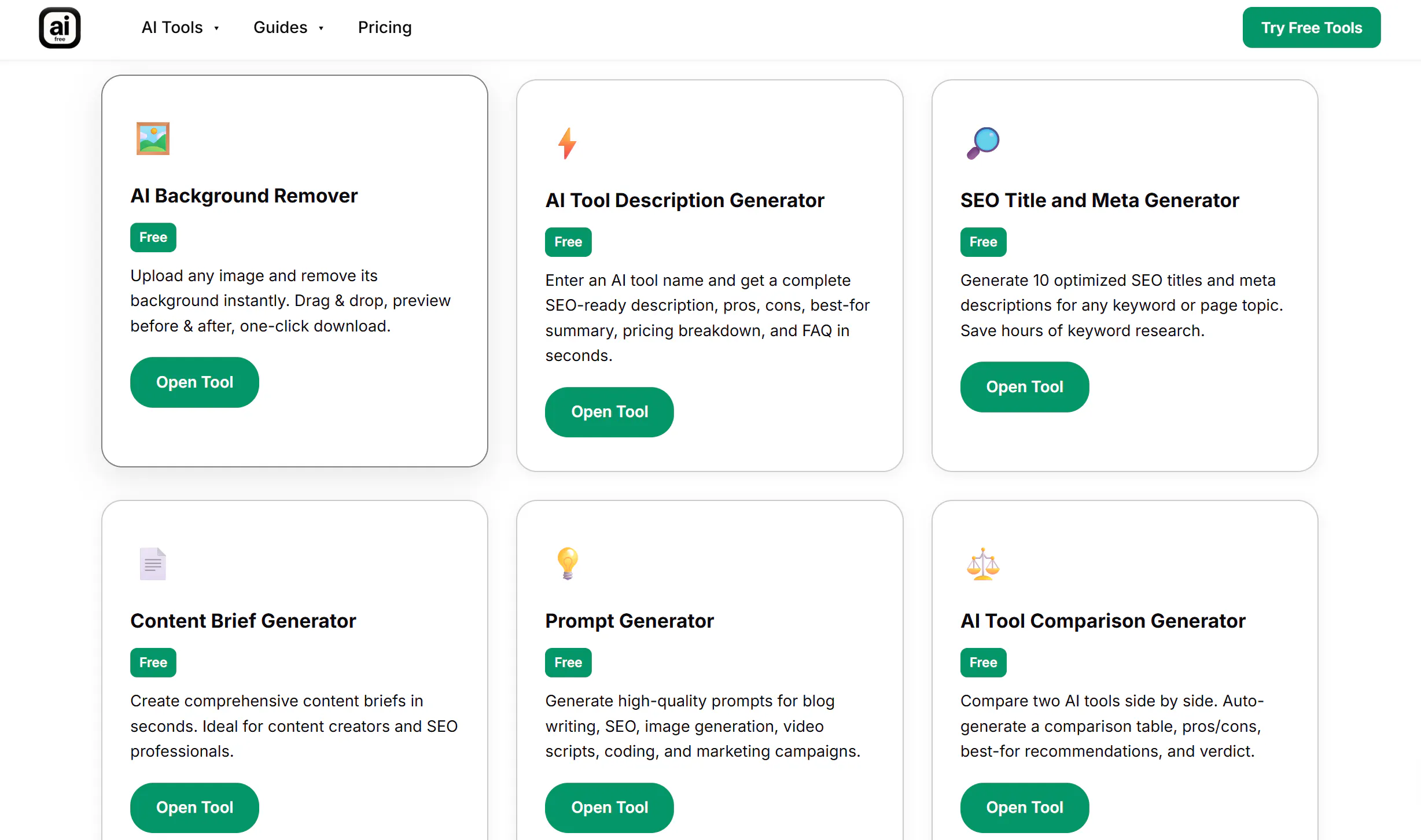Open the AI Tool Comparison Generator tool
Screen dimensions: 1421x840
pos(1025,808)
